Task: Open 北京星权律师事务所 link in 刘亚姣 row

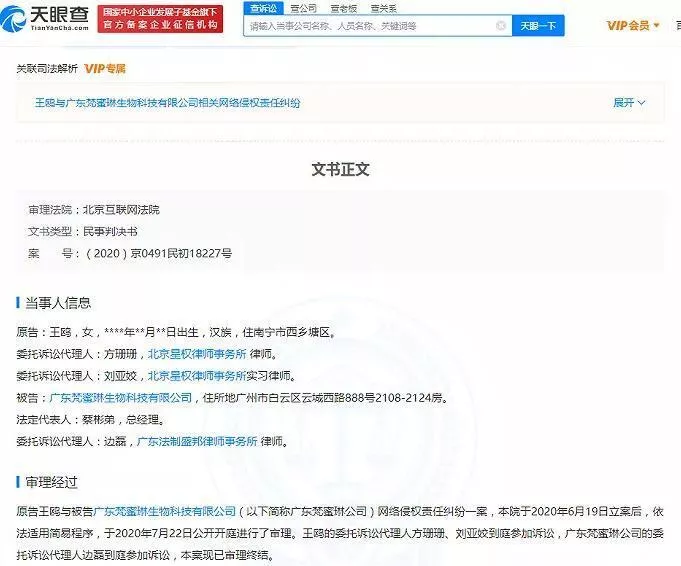Action: [197, 375]
